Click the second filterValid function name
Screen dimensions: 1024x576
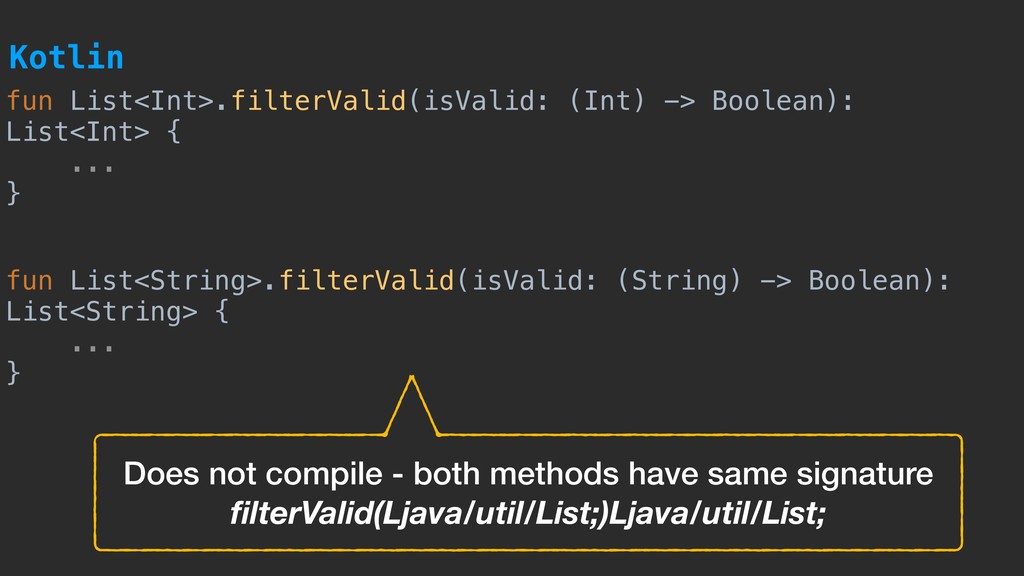coord(366,281)
